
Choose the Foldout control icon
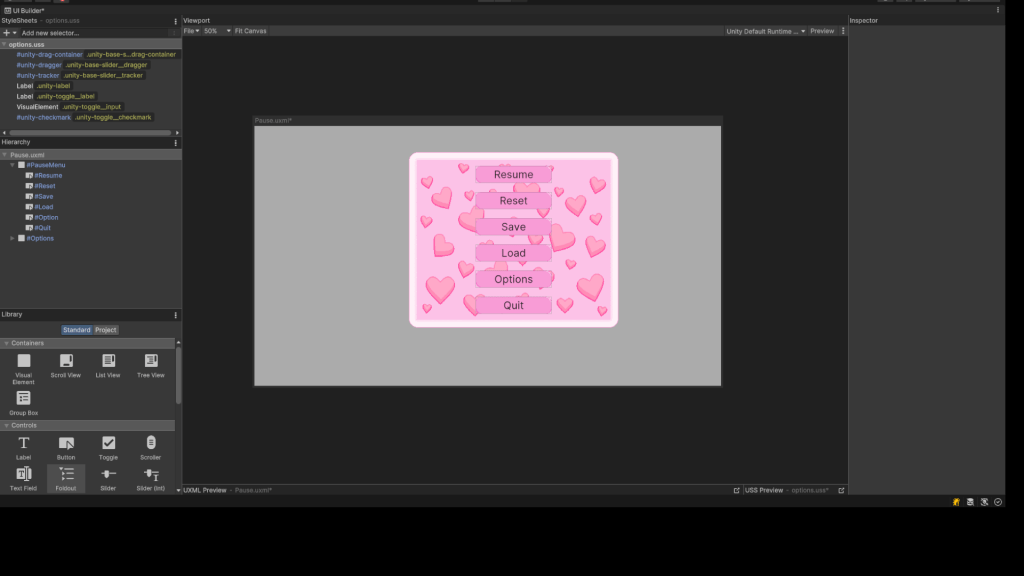pyautogui.click(x=66, y=474)
